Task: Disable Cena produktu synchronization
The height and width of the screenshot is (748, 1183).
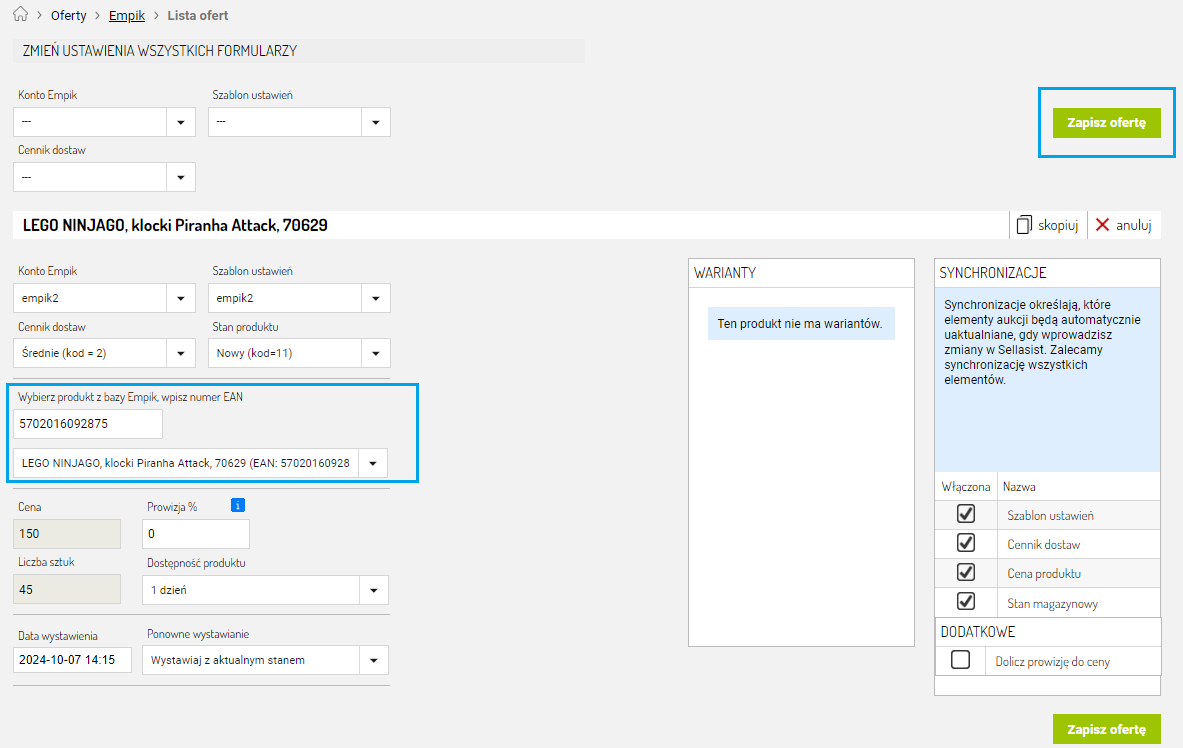Action: click(965, 572)
